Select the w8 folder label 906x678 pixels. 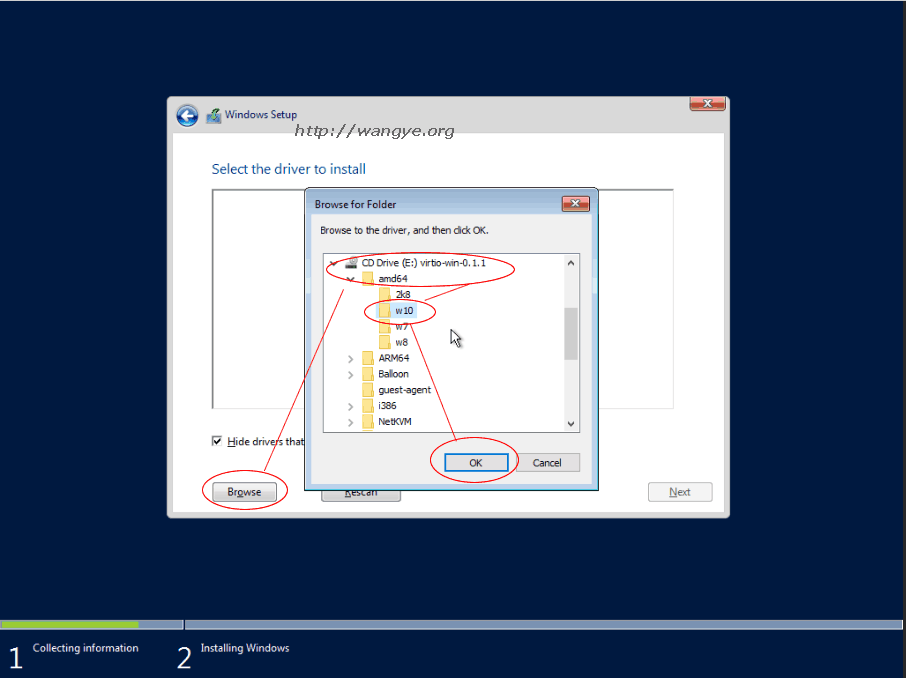click(402, 343)
